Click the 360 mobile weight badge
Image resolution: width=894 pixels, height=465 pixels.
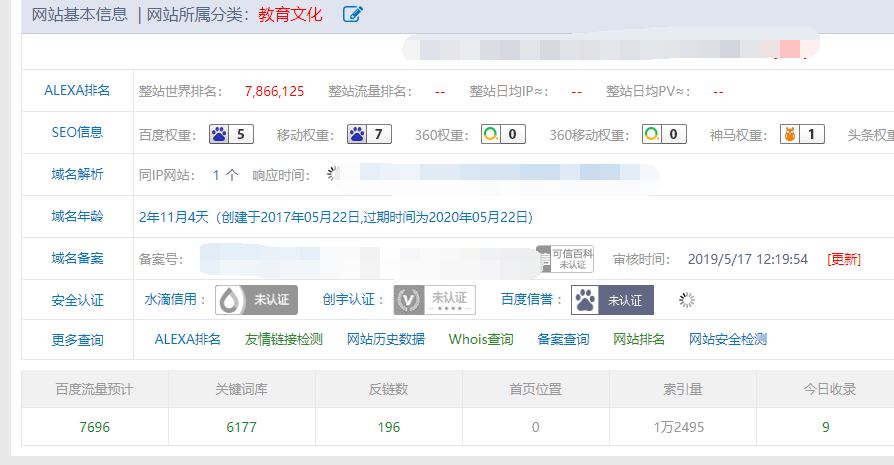[x=664, y=134]
